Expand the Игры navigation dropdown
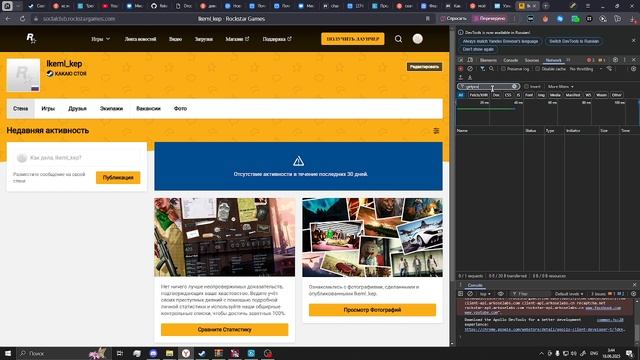Viewport: 640px width, 360px height. [x=100, y=39]
